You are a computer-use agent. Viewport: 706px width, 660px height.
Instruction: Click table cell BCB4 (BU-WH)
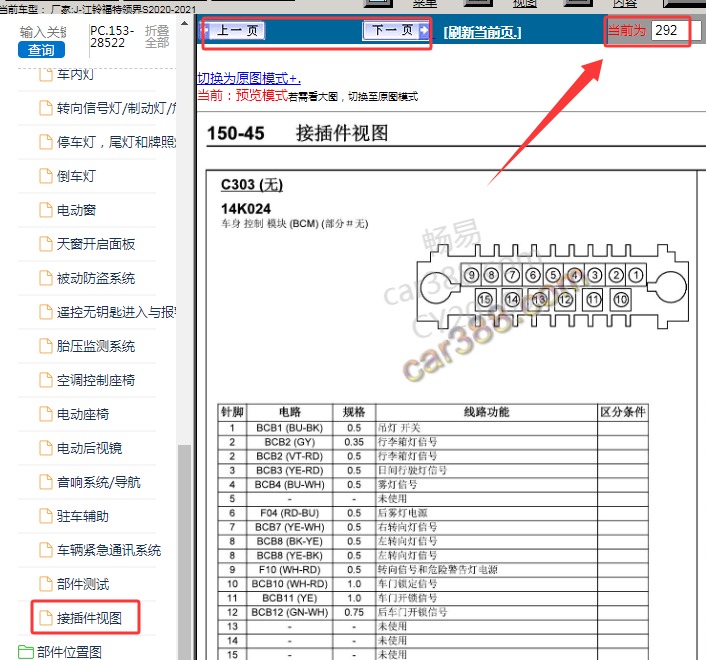point(290,484)
